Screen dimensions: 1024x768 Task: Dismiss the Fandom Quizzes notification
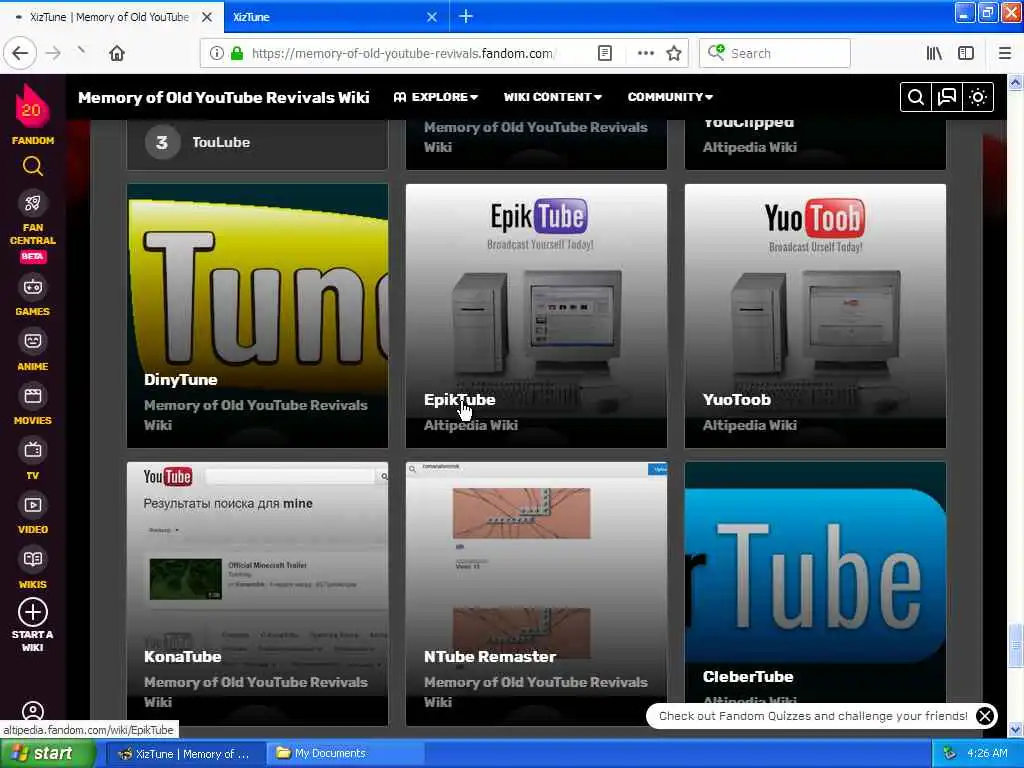[985, 716]
